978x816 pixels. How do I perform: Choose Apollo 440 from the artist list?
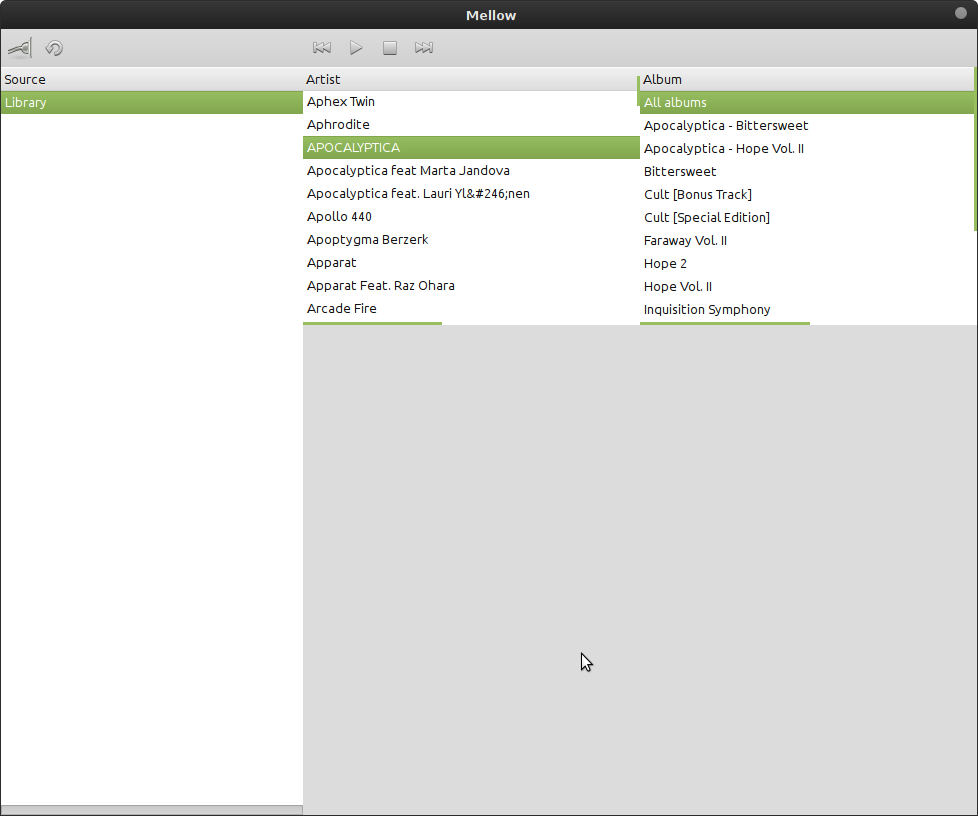pos(339,216)
